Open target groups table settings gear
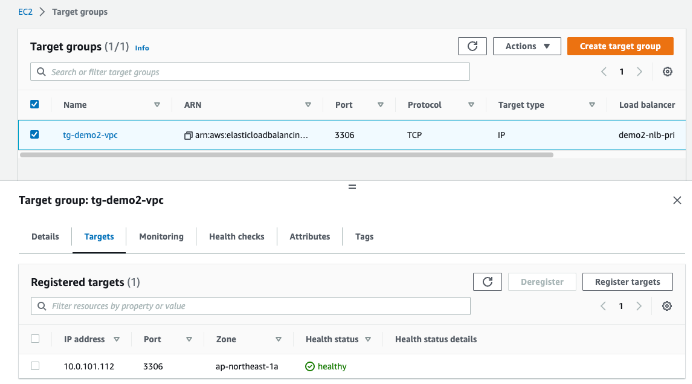692x384 pixels. click(667, 72)
